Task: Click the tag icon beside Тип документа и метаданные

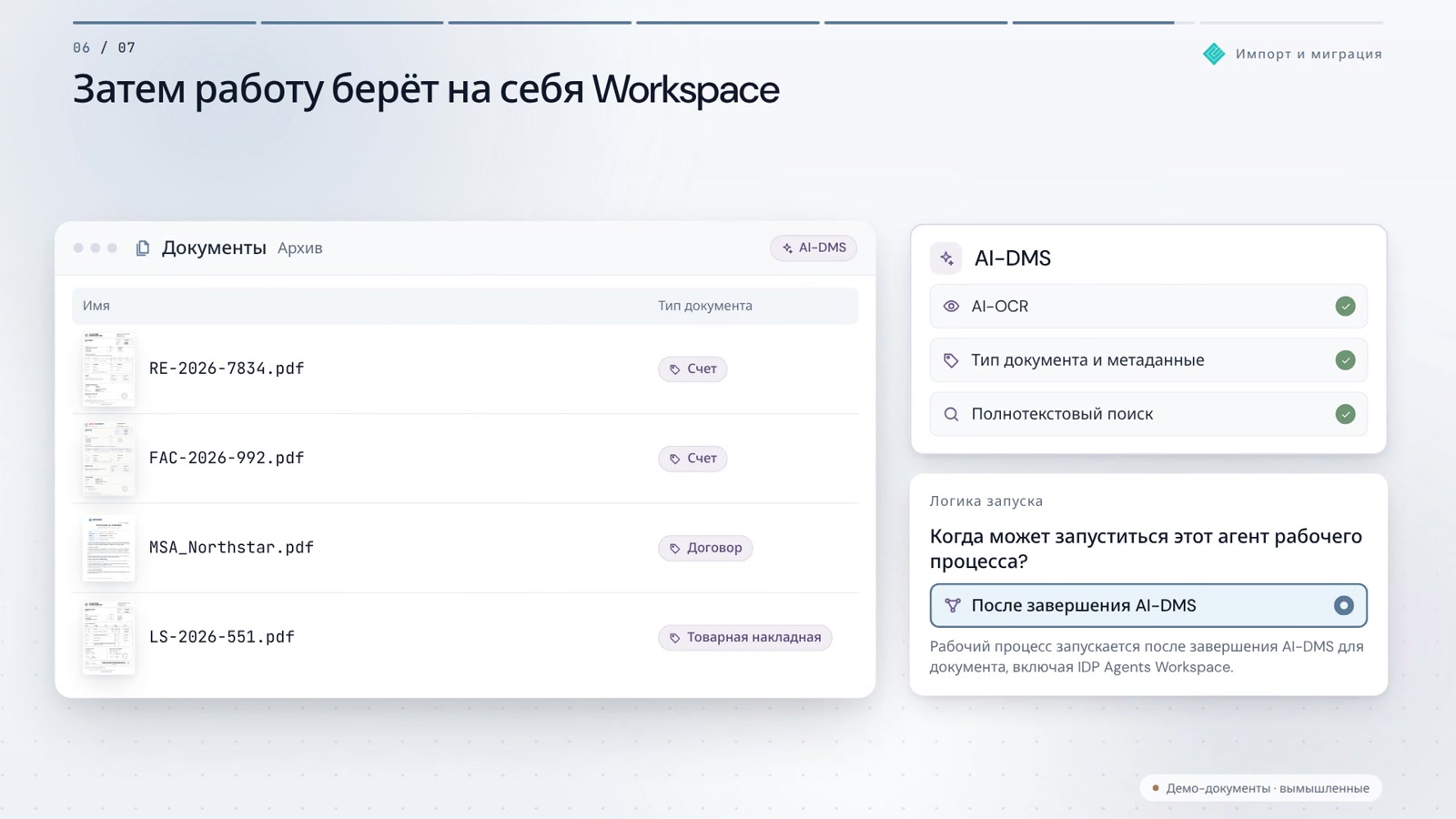Action: click(x=951, y=360)
